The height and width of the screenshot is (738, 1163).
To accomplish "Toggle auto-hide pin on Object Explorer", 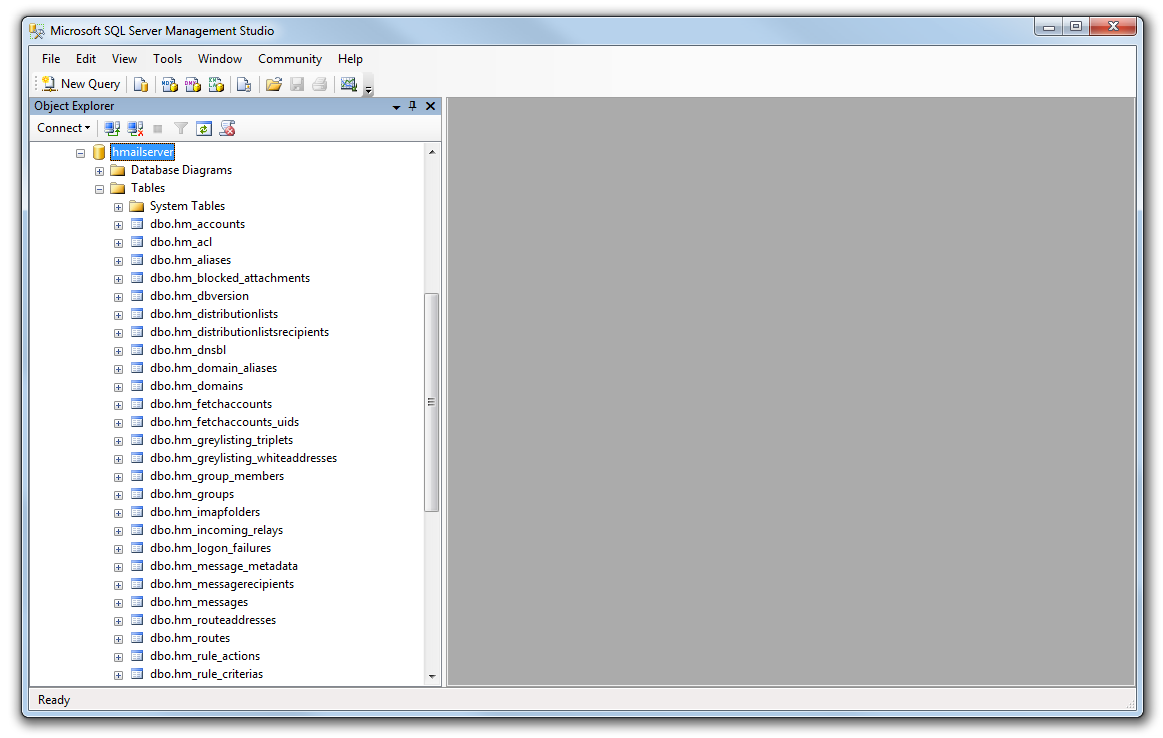I will click(x=412, y=106).
